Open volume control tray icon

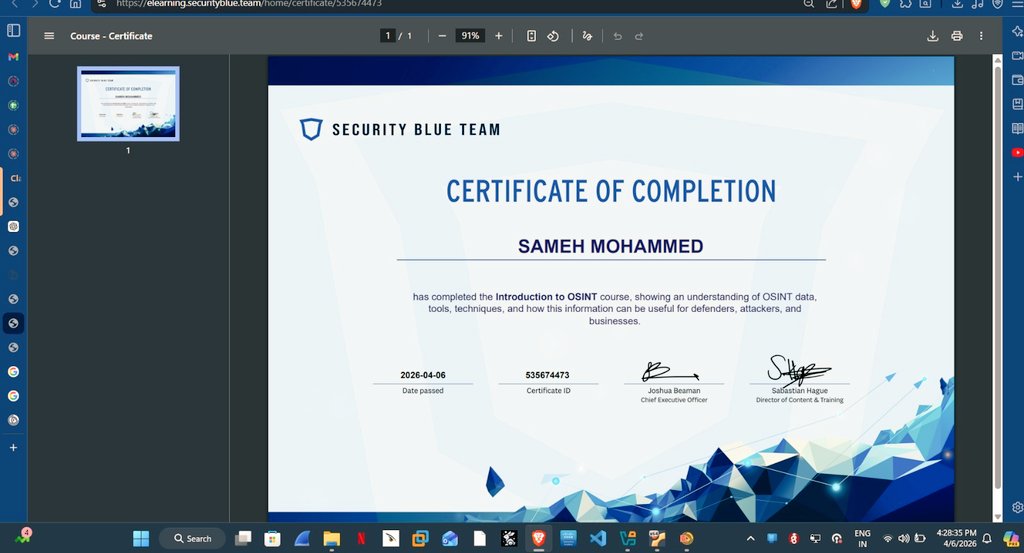coord(904,539)
